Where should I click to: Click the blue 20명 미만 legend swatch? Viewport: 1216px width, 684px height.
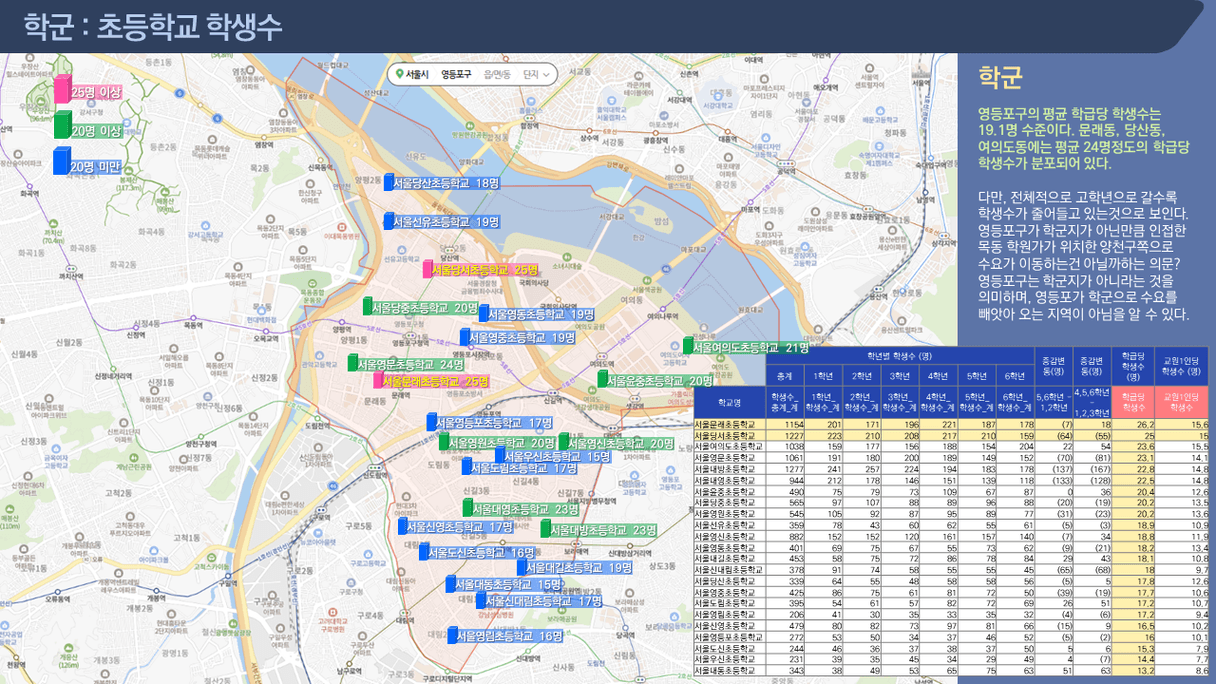(x=63, y=161)
